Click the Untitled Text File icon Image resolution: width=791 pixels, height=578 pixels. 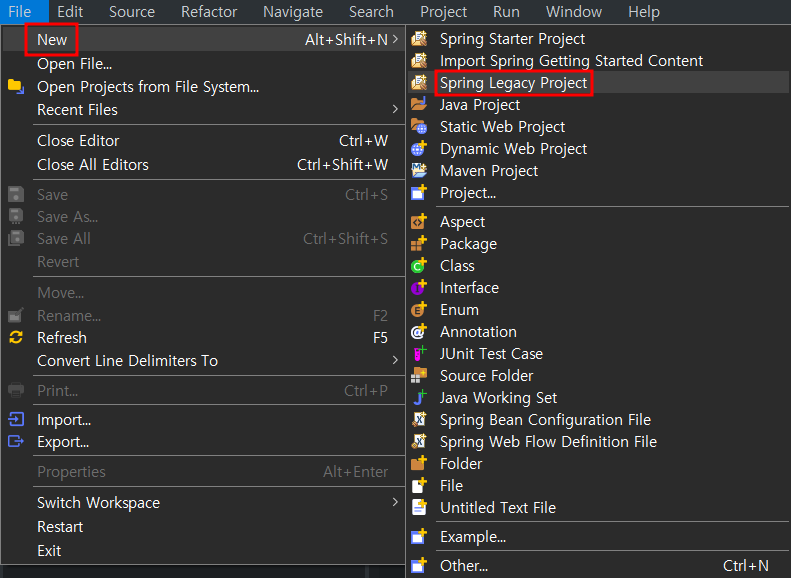[x=419, y=507]
